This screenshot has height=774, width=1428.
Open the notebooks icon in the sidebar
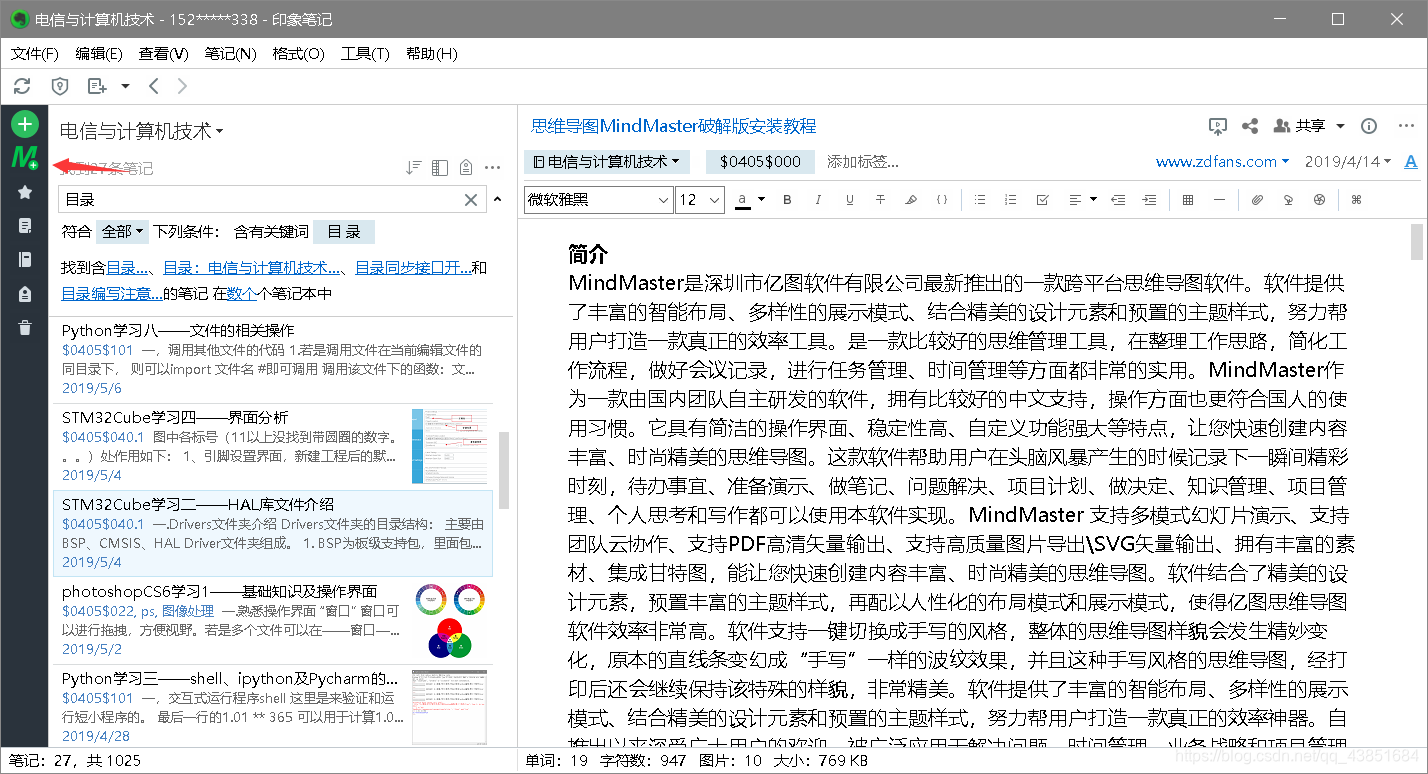point(25,260)
